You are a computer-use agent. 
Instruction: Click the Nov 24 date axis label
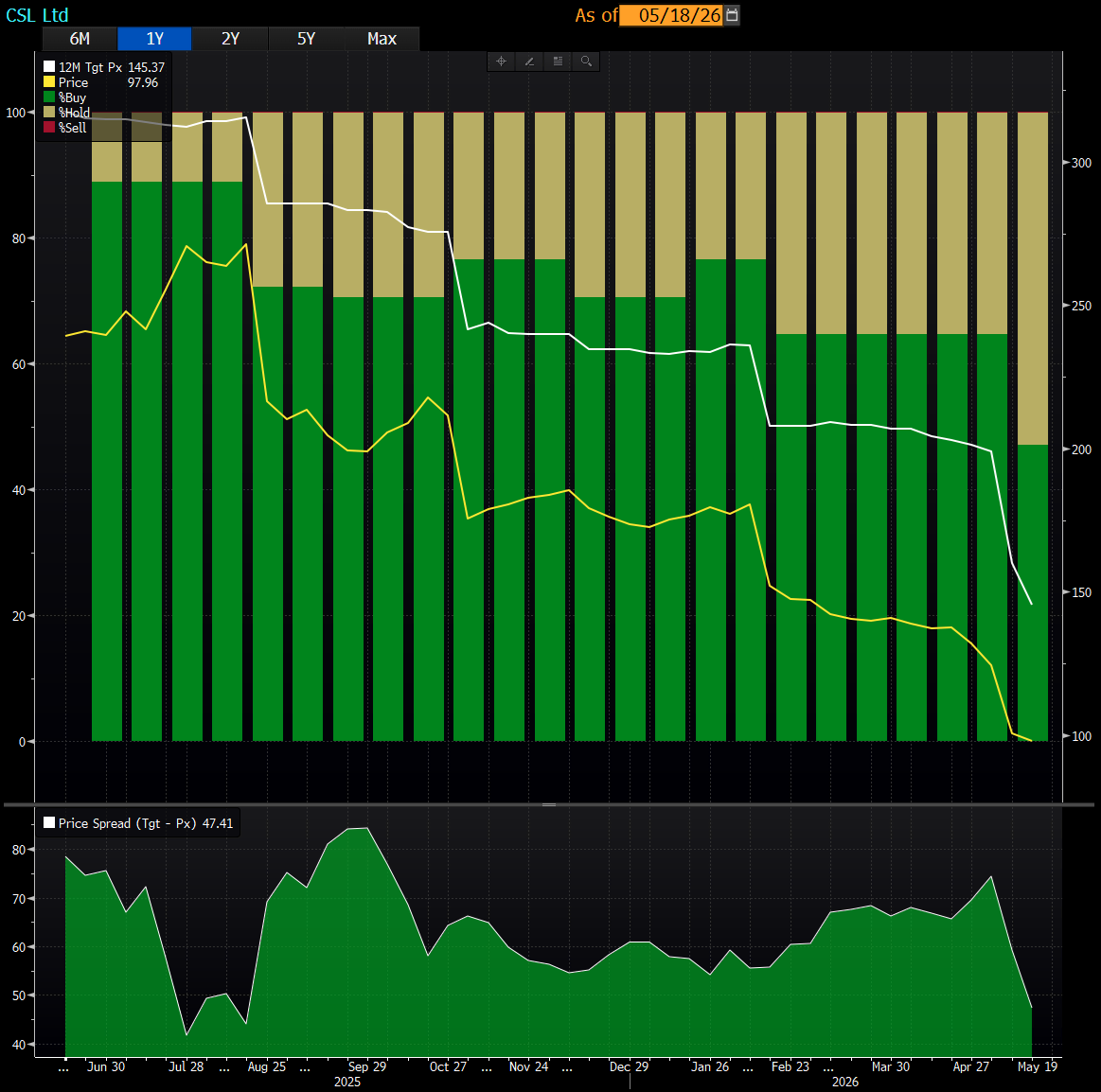point(529,1066)
